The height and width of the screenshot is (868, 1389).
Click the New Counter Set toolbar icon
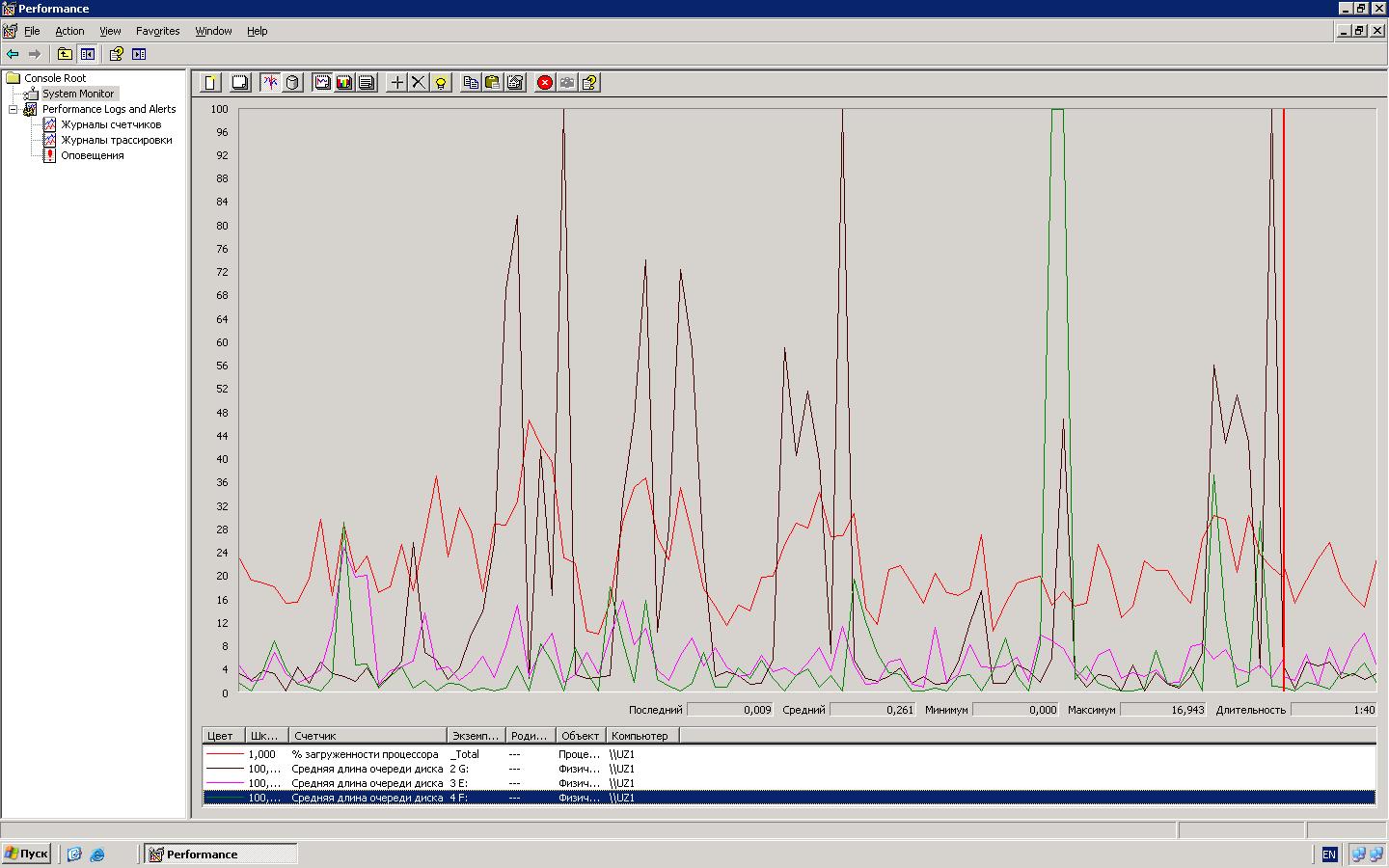pyautogui.click(x=210, y=83)
